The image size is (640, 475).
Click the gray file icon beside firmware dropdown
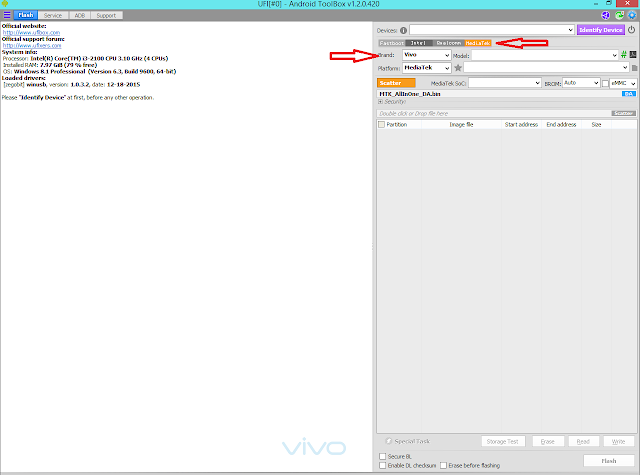(x=634, y=68)
